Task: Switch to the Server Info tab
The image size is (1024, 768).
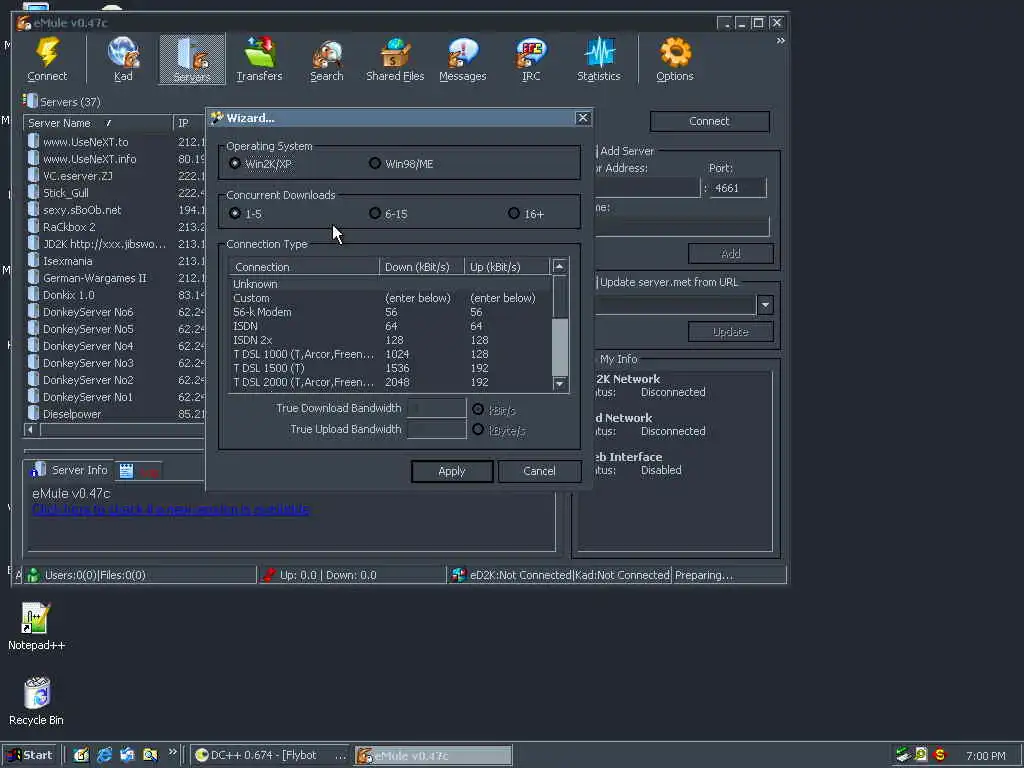Action: click(x=70, y=470)
